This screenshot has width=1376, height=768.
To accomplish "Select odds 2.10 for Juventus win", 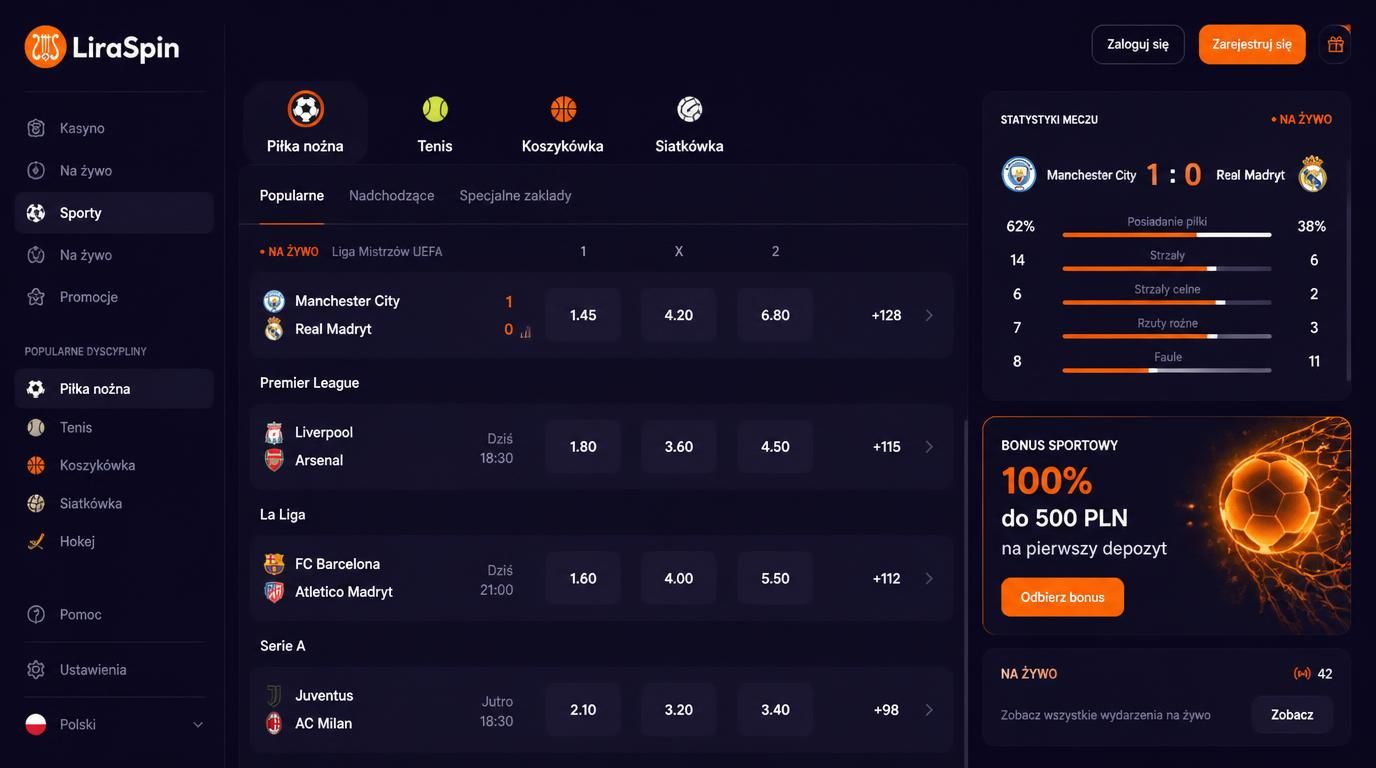I will 583,710.
